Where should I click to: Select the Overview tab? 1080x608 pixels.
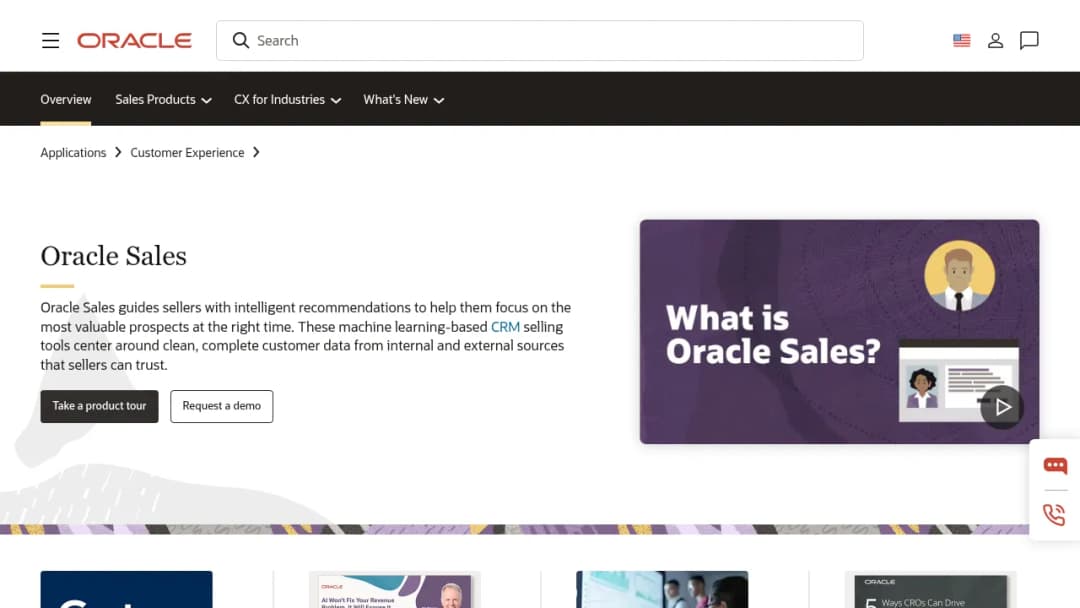coord(65,100)
